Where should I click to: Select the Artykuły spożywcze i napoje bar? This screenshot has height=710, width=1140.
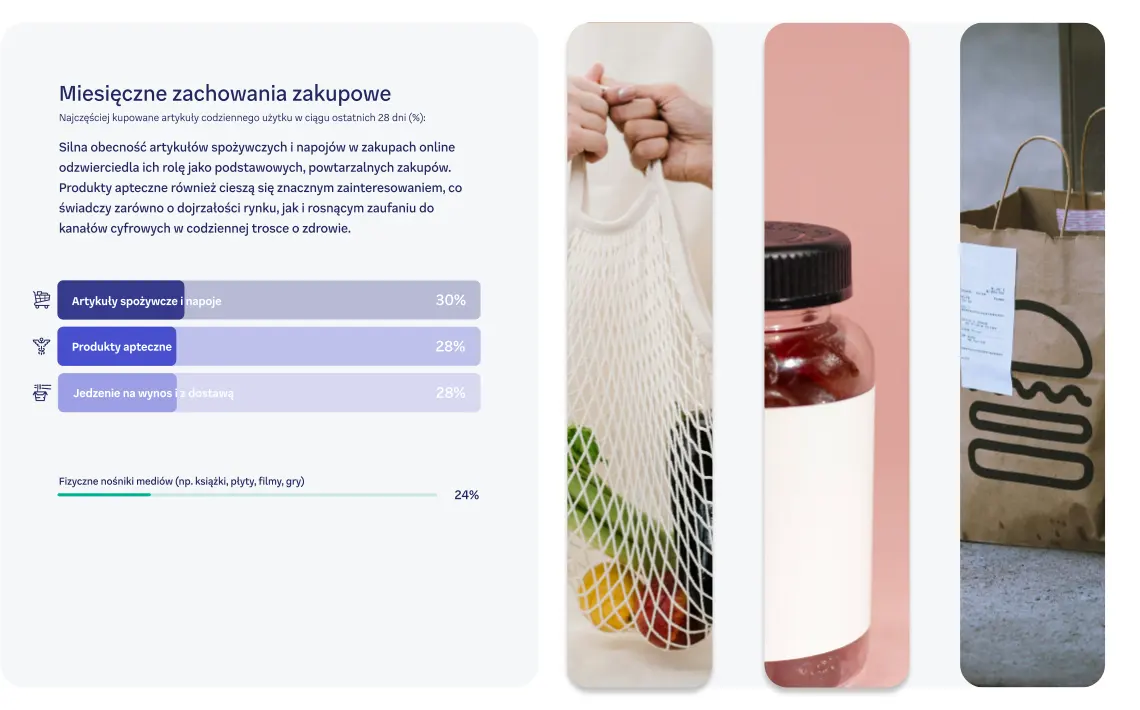[269, 300]
